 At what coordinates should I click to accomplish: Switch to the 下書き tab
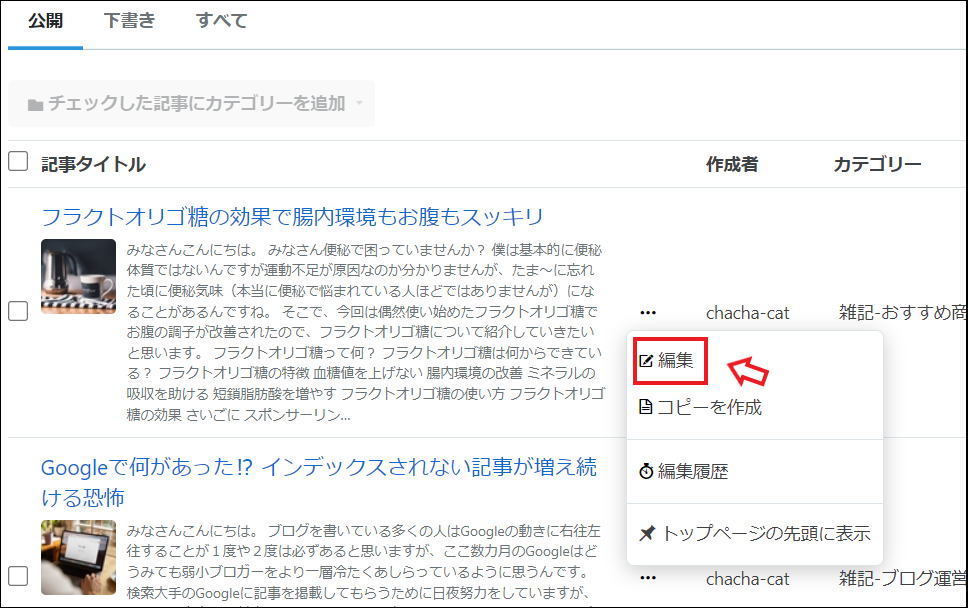click(x=129, y=21)
